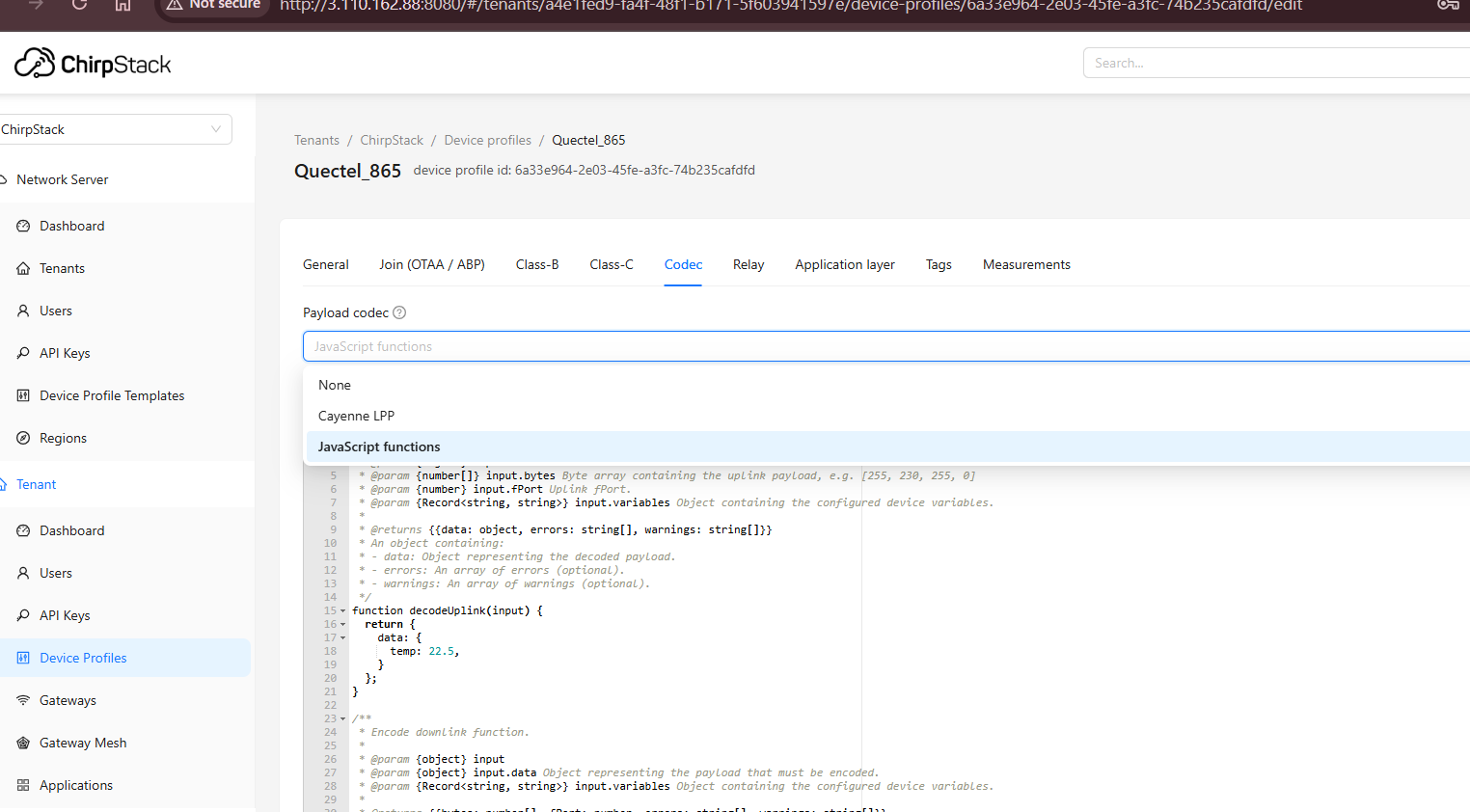Image resolution: width=1470 pixels, height=812 pixels.
Task: Click the Device Profile Templates icon
Action: pos(23,395)
